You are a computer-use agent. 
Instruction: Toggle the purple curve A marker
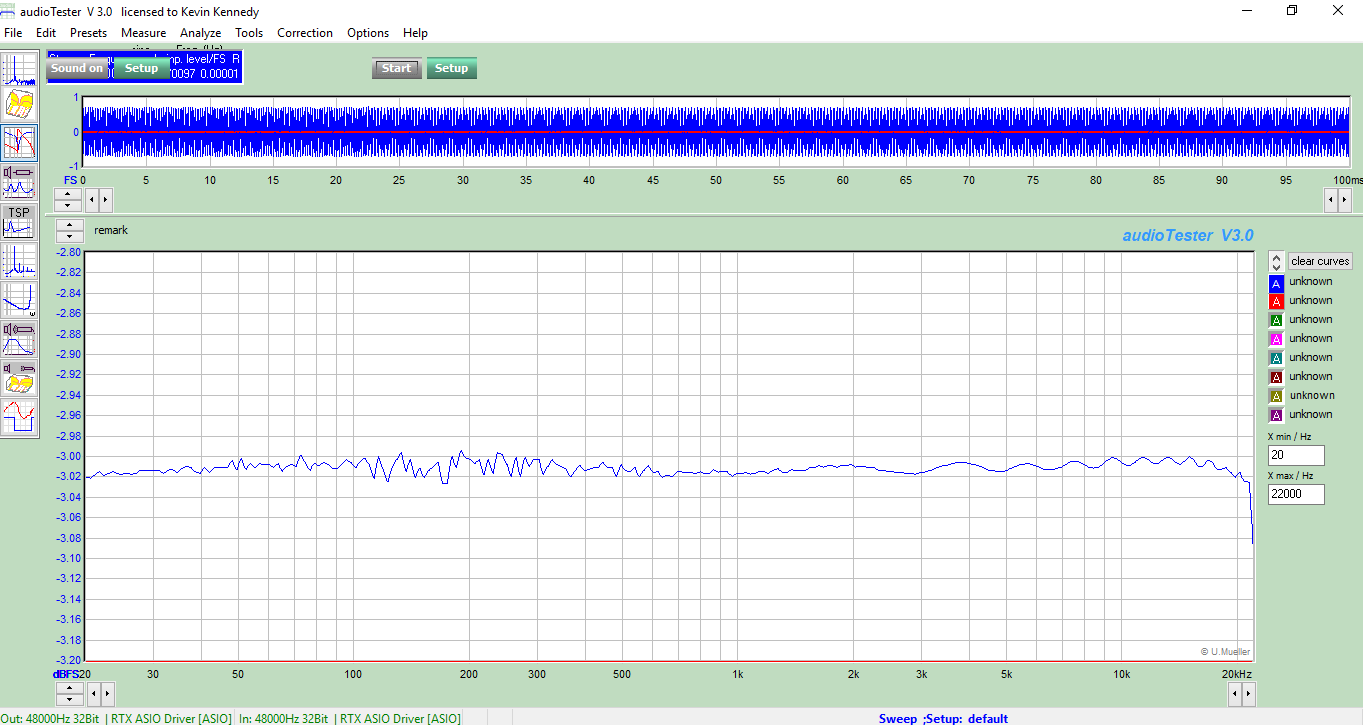[x=1276, y=416]
